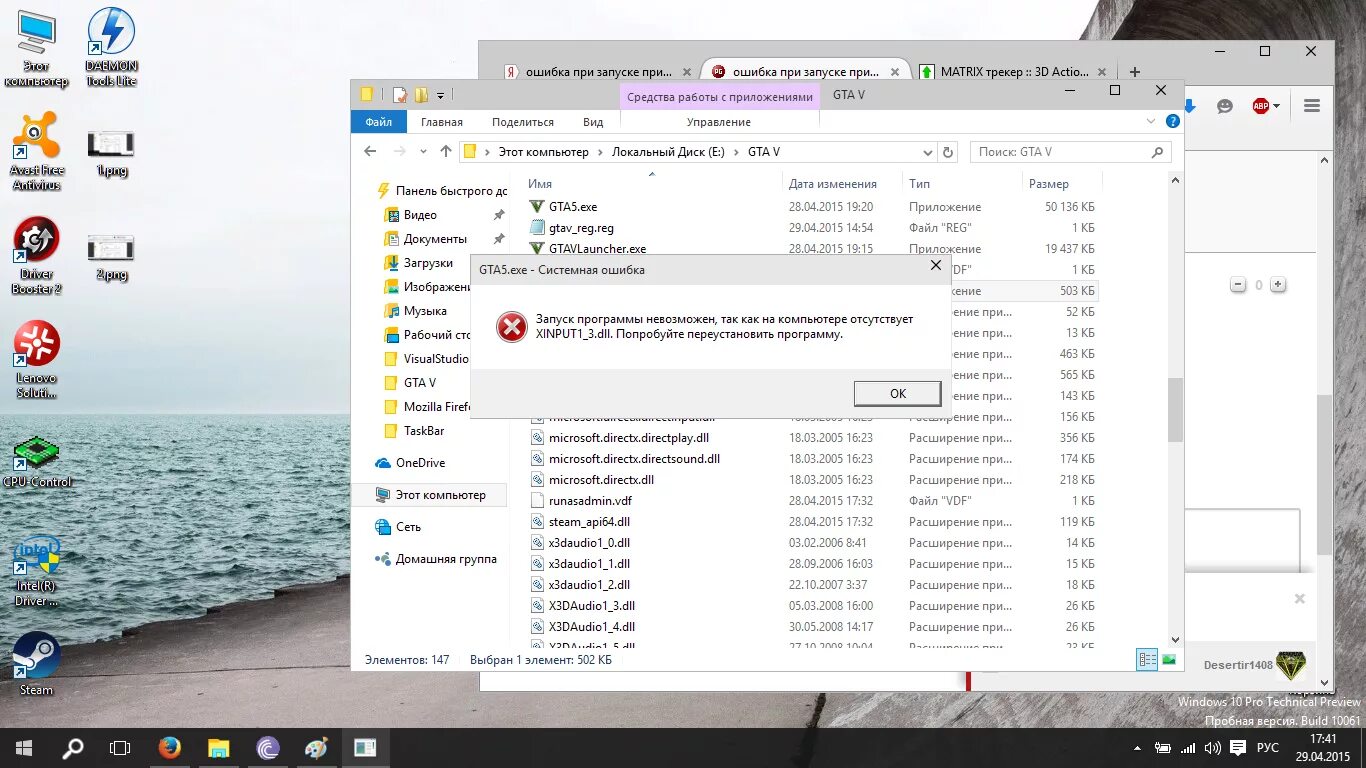The width and height of the screenshot is (1366, 768).
Task: Open the Вид ribbon tab
Action: (593, 122)
